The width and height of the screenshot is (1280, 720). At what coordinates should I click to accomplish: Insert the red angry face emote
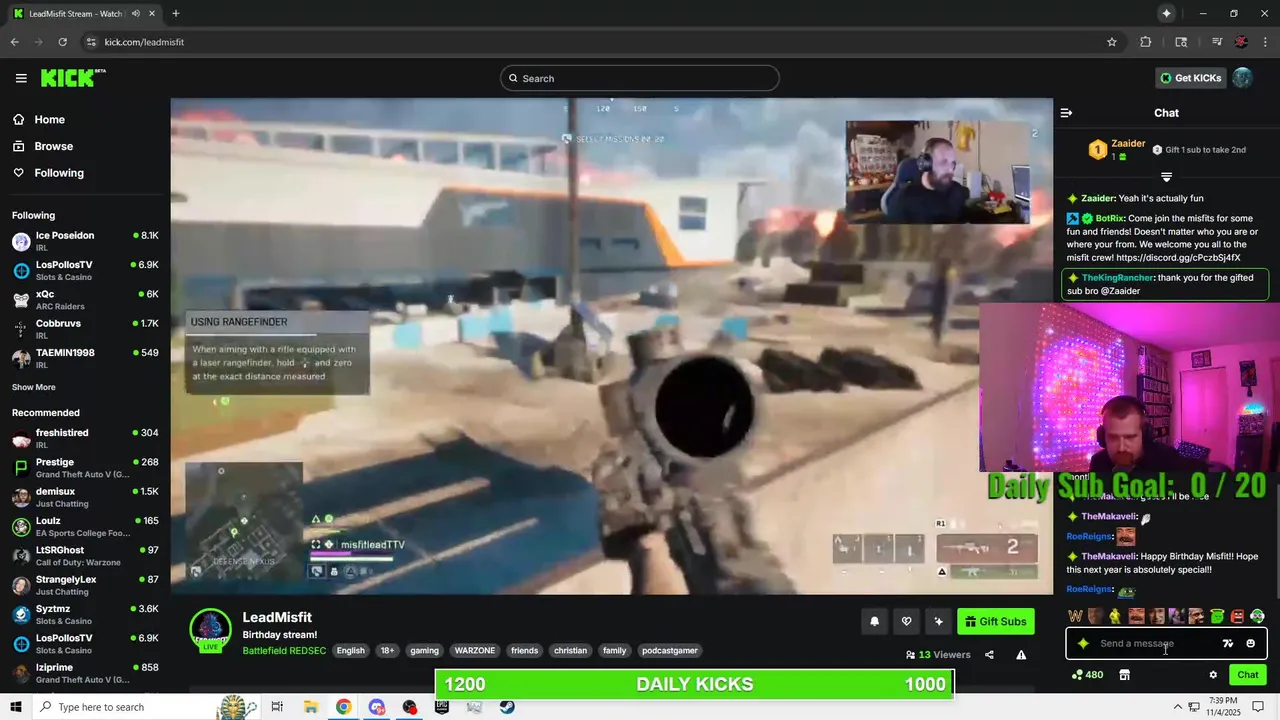click(x=1237, y=616)
